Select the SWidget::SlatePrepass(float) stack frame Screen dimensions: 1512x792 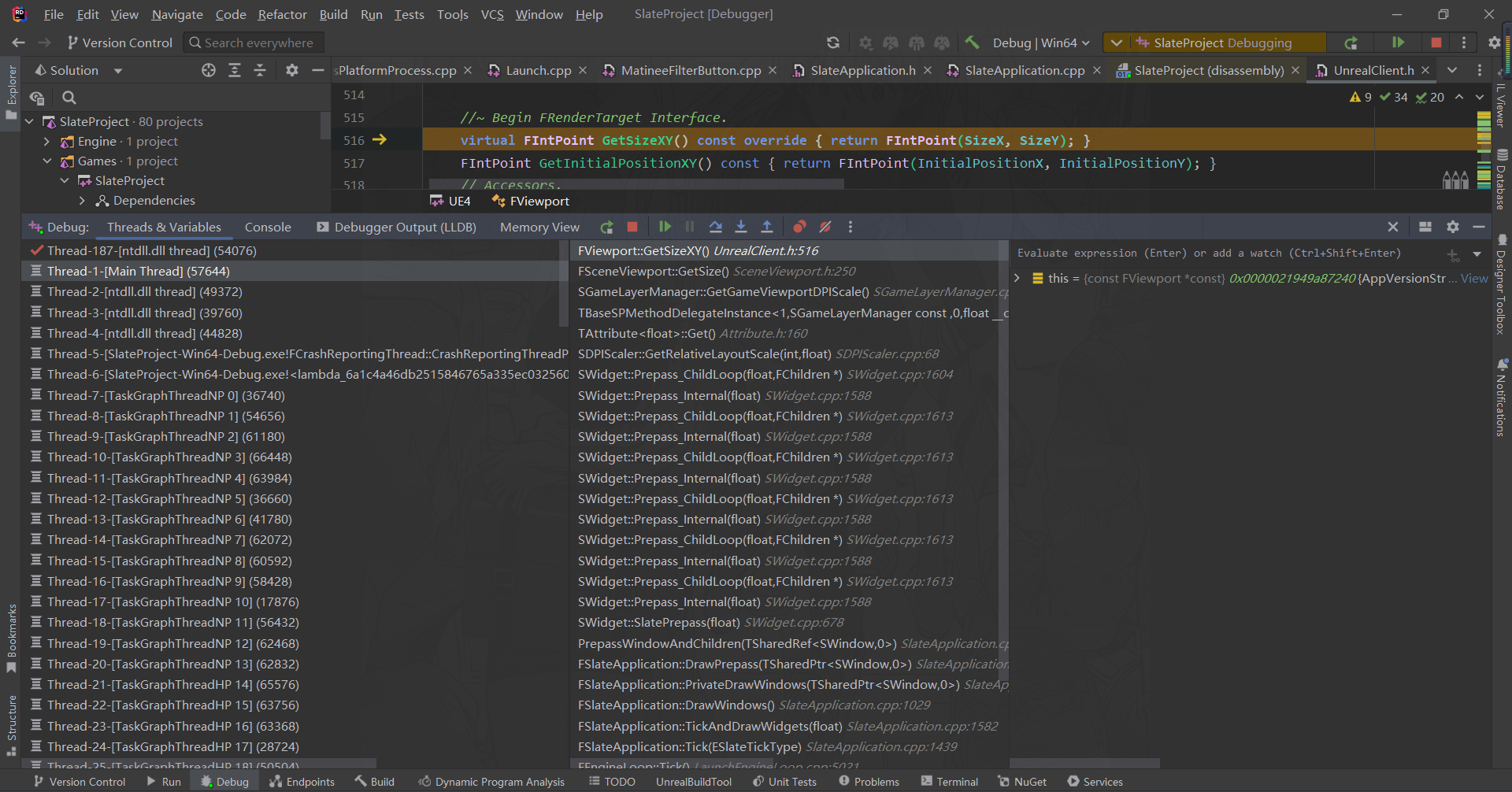click(x=789, y=623)
